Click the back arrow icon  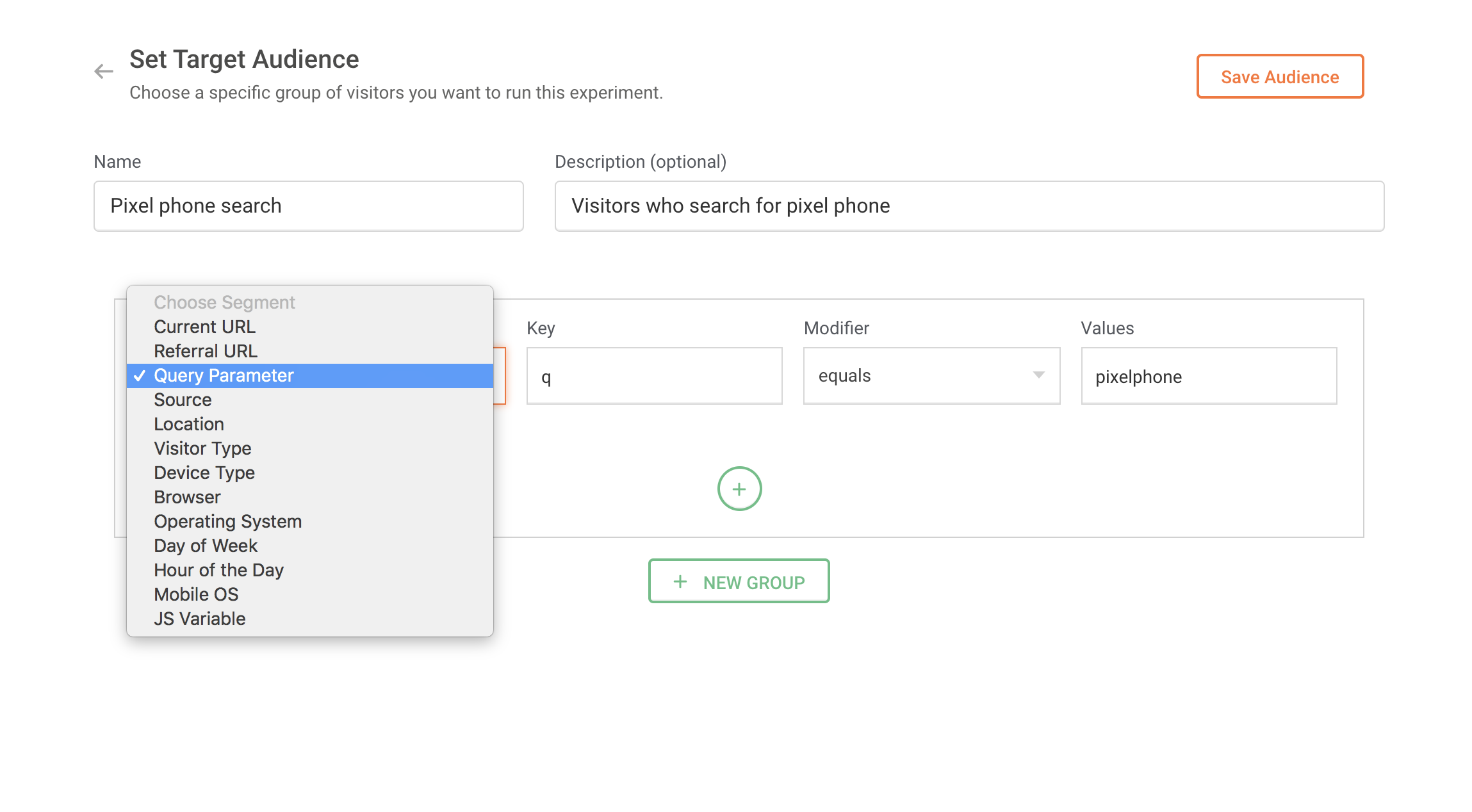click(104, 71)
